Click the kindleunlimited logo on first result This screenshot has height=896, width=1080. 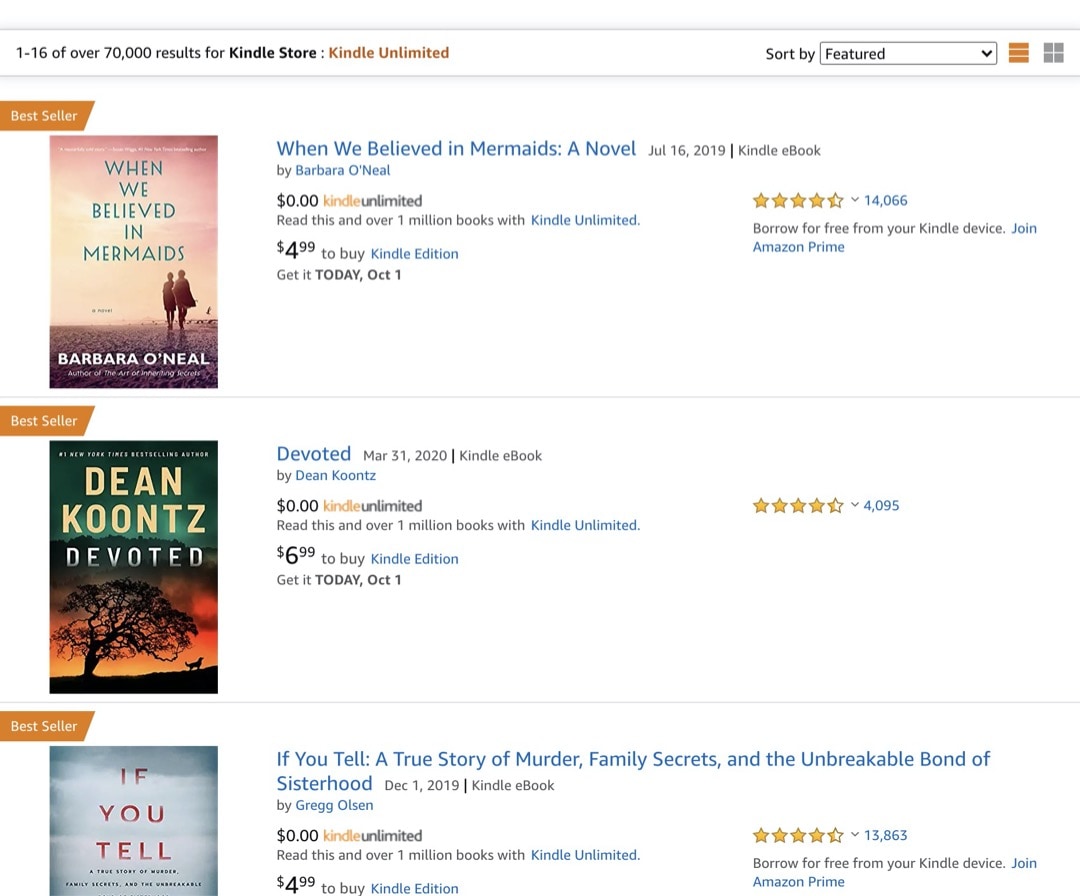[x=372, y=199]
